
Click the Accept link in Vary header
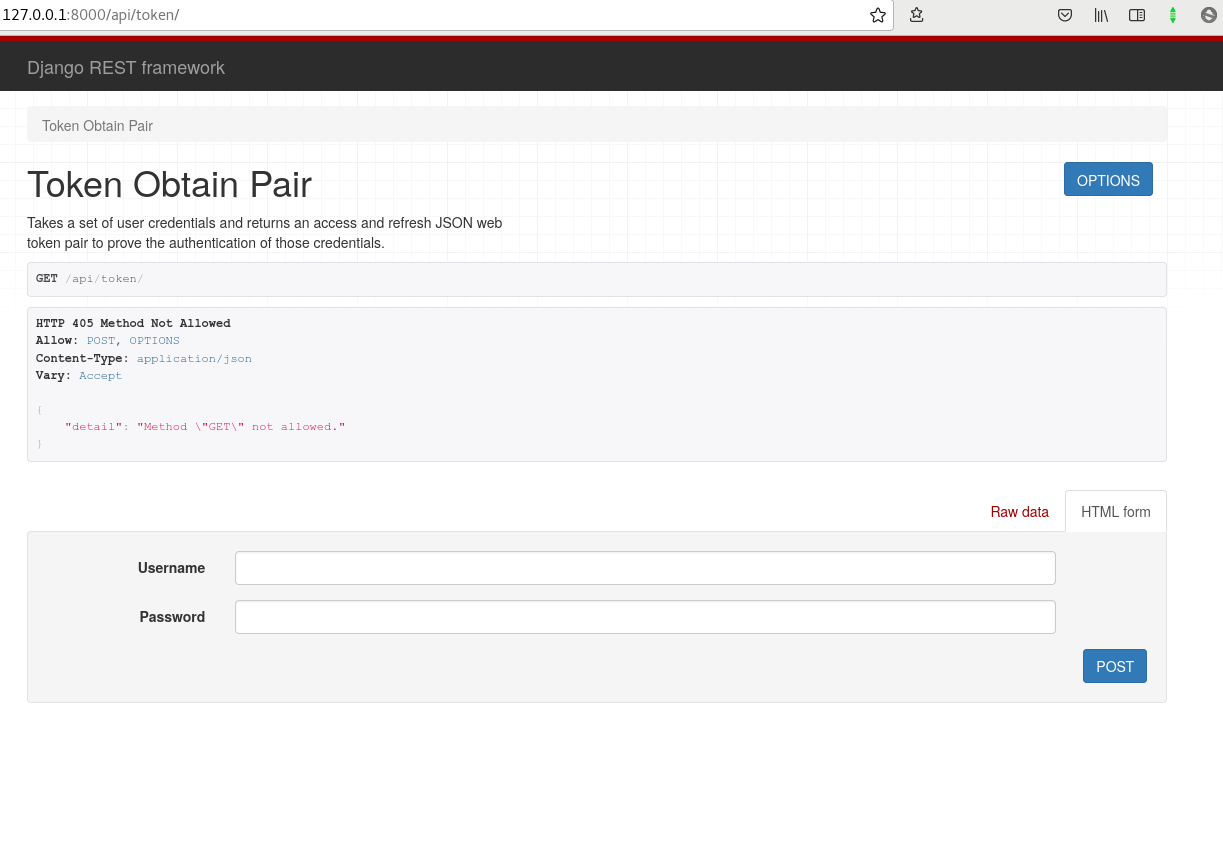coord(100,376)
